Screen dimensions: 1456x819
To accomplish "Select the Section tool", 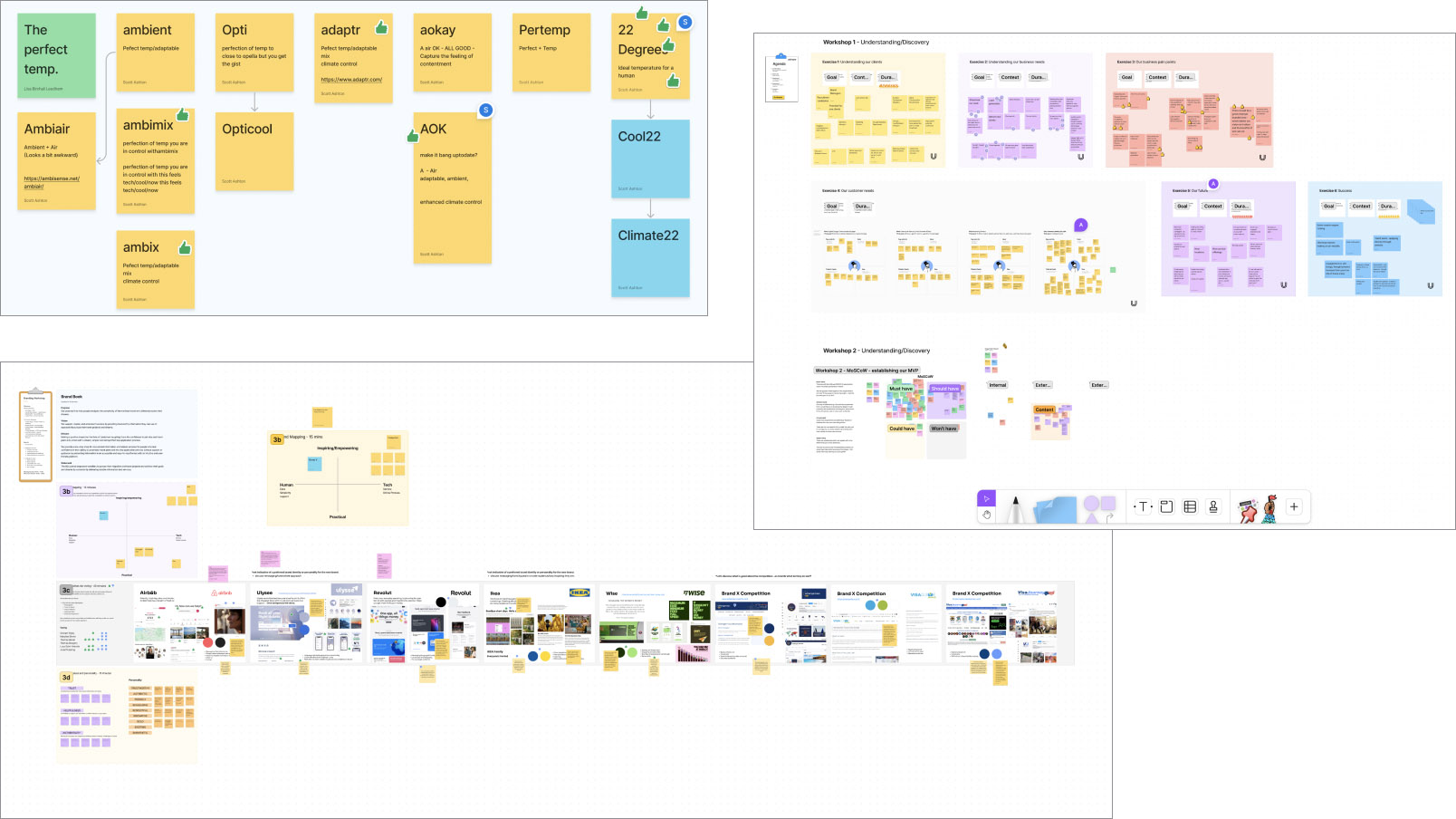I will pyautogui.click(x=1166, y=506).
